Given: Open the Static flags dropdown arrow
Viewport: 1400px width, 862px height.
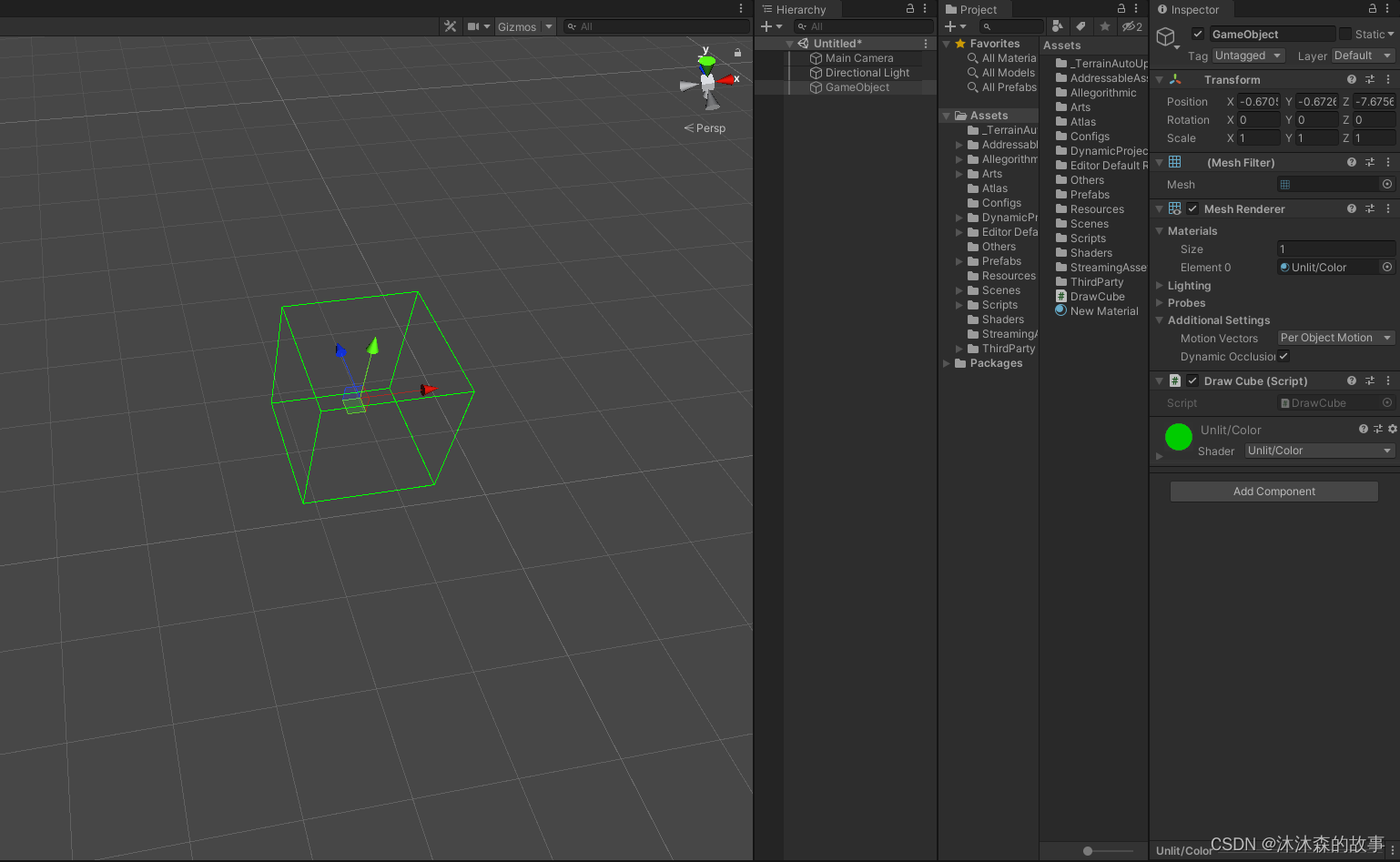Looking at the screenshot, I should coord(1390,34).
